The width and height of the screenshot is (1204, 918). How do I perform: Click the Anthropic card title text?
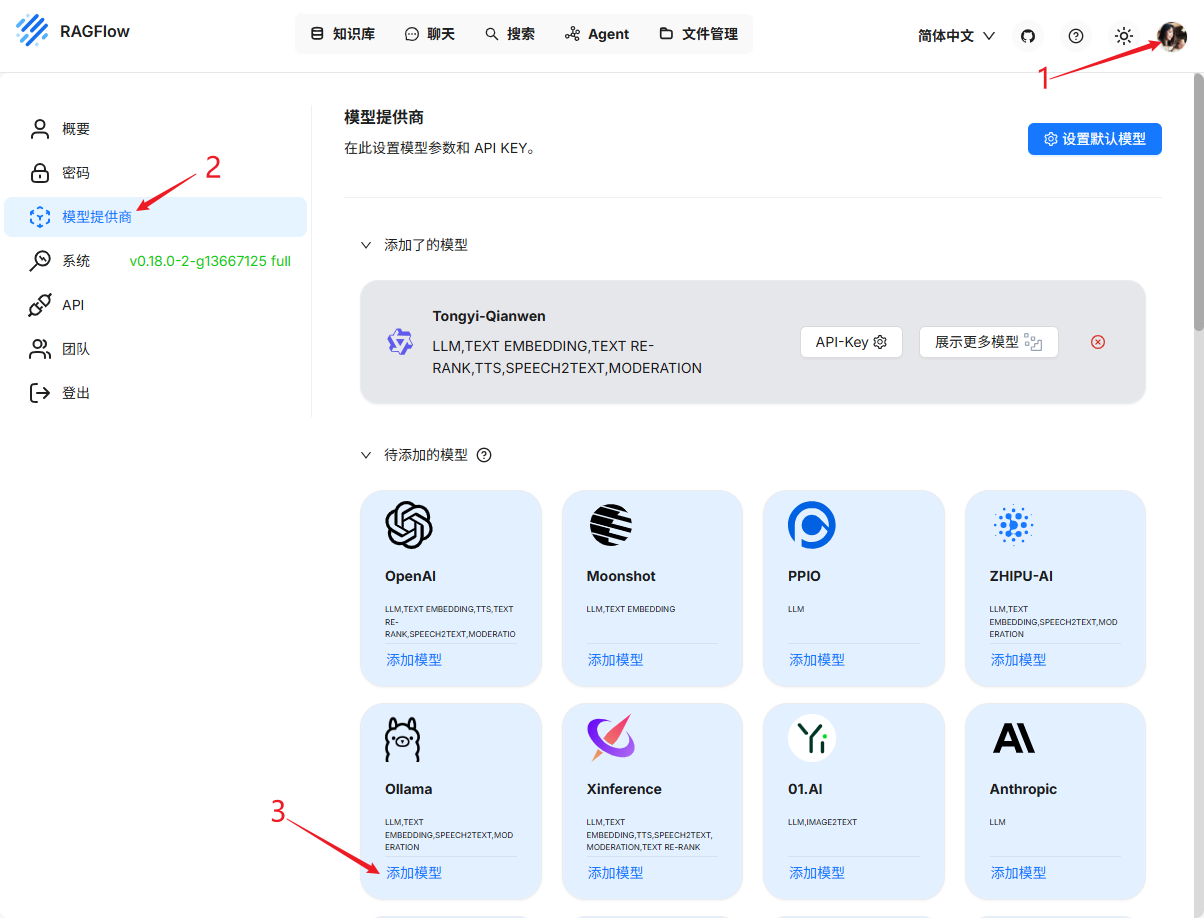point(1023,789)
